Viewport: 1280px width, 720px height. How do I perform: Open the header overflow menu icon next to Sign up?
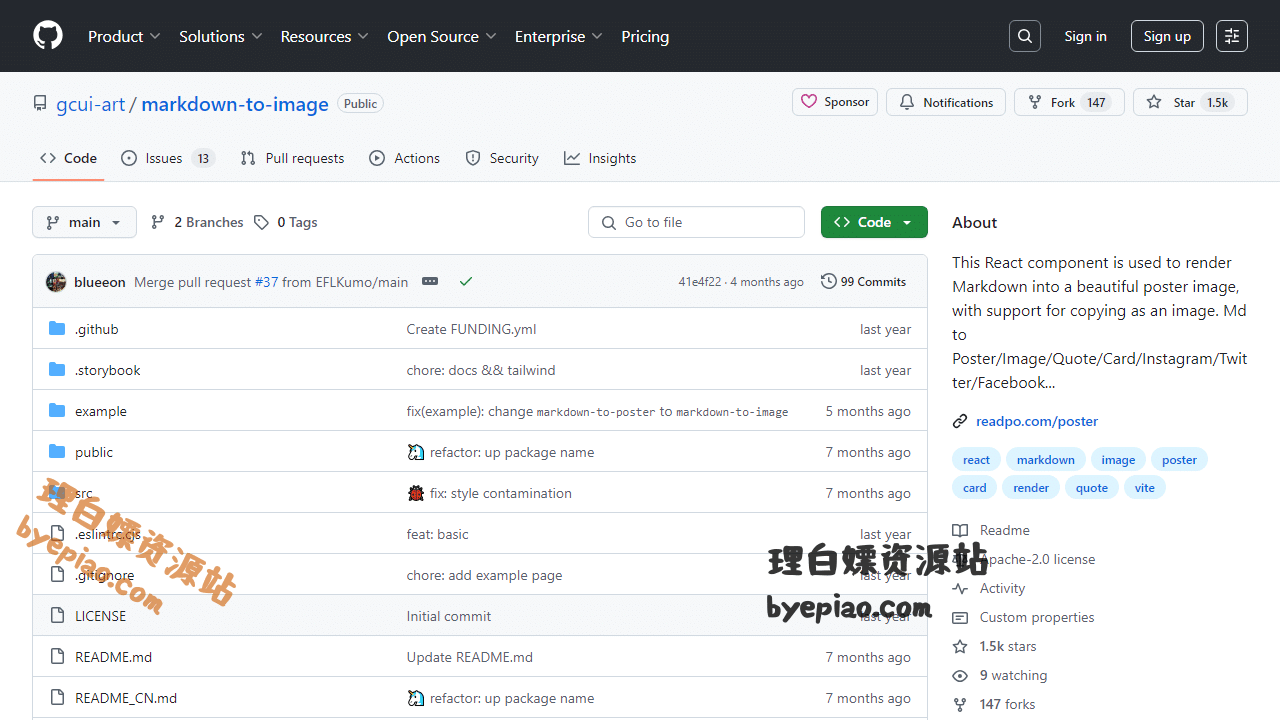(x=1232, y=36)
